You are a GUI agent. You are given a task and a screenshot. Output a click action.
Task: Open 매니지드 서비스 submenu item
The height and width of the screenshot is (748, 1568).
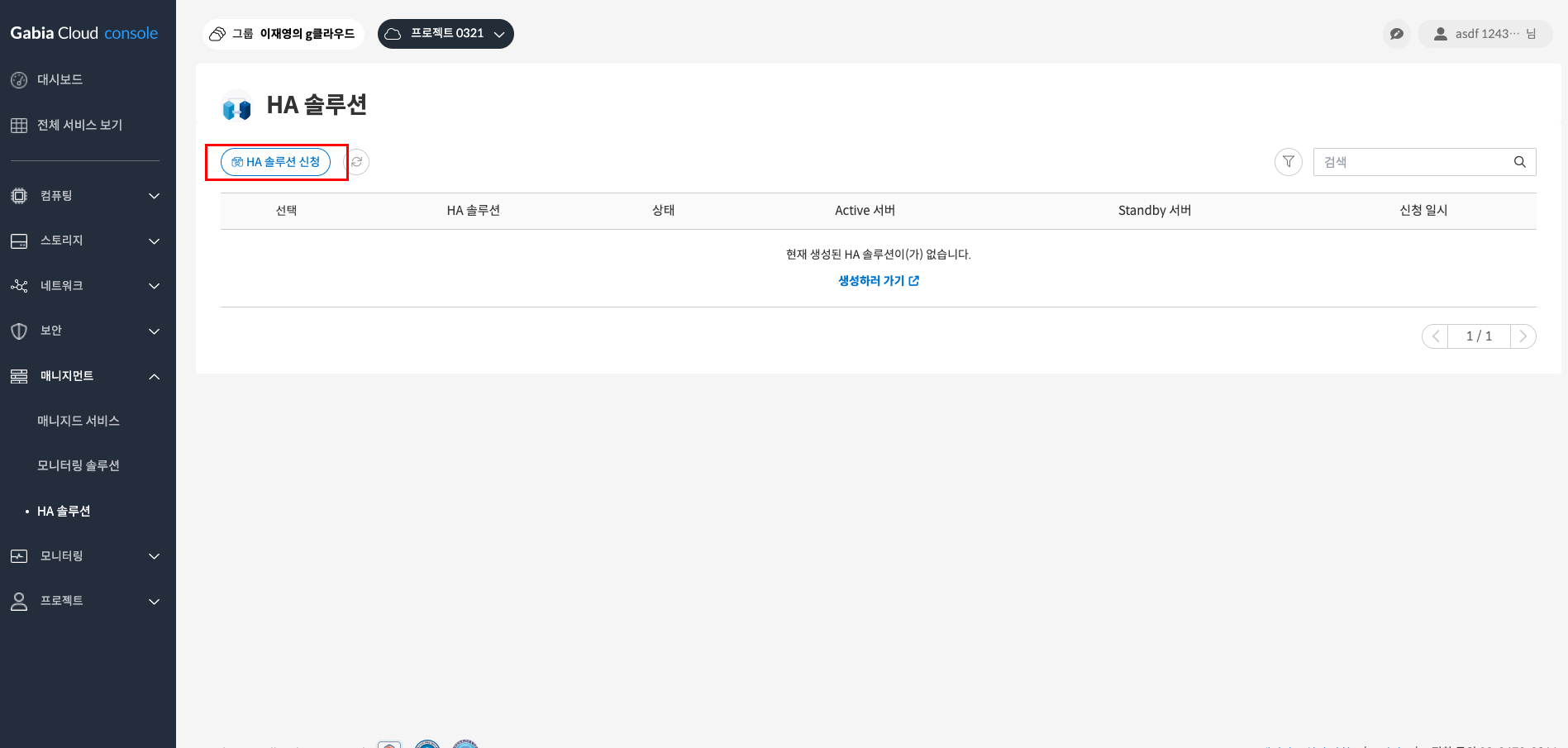click(x=79, y=421)
